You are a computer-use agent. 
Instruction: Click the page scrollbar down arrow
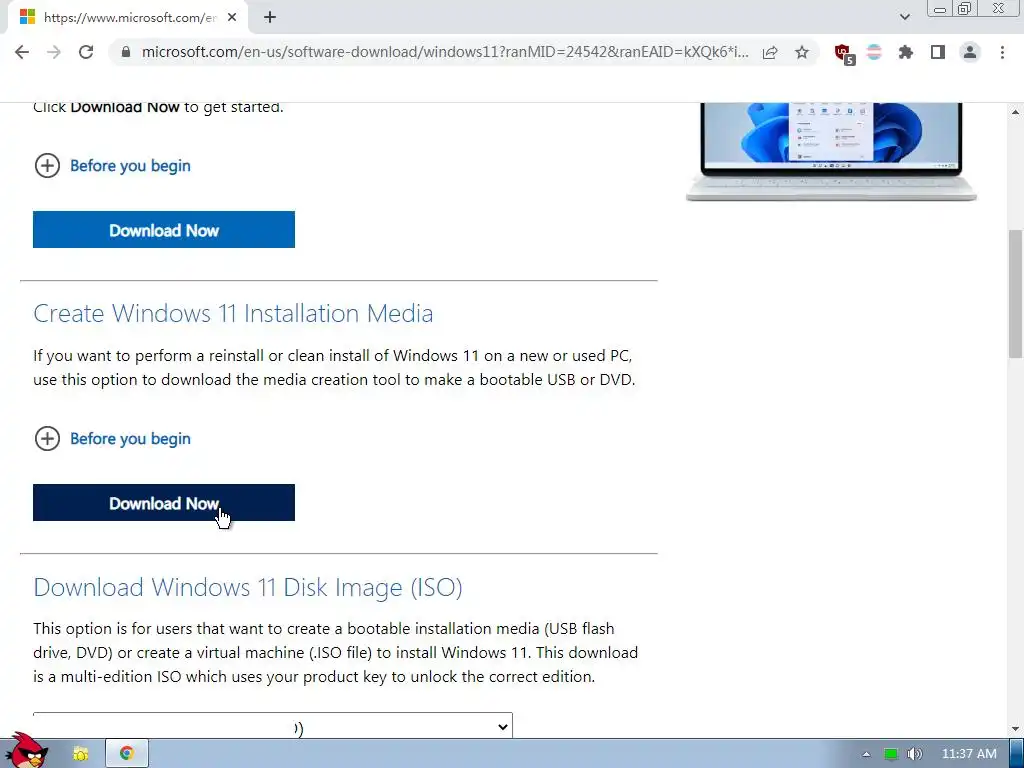click(x=1016, y=729)
